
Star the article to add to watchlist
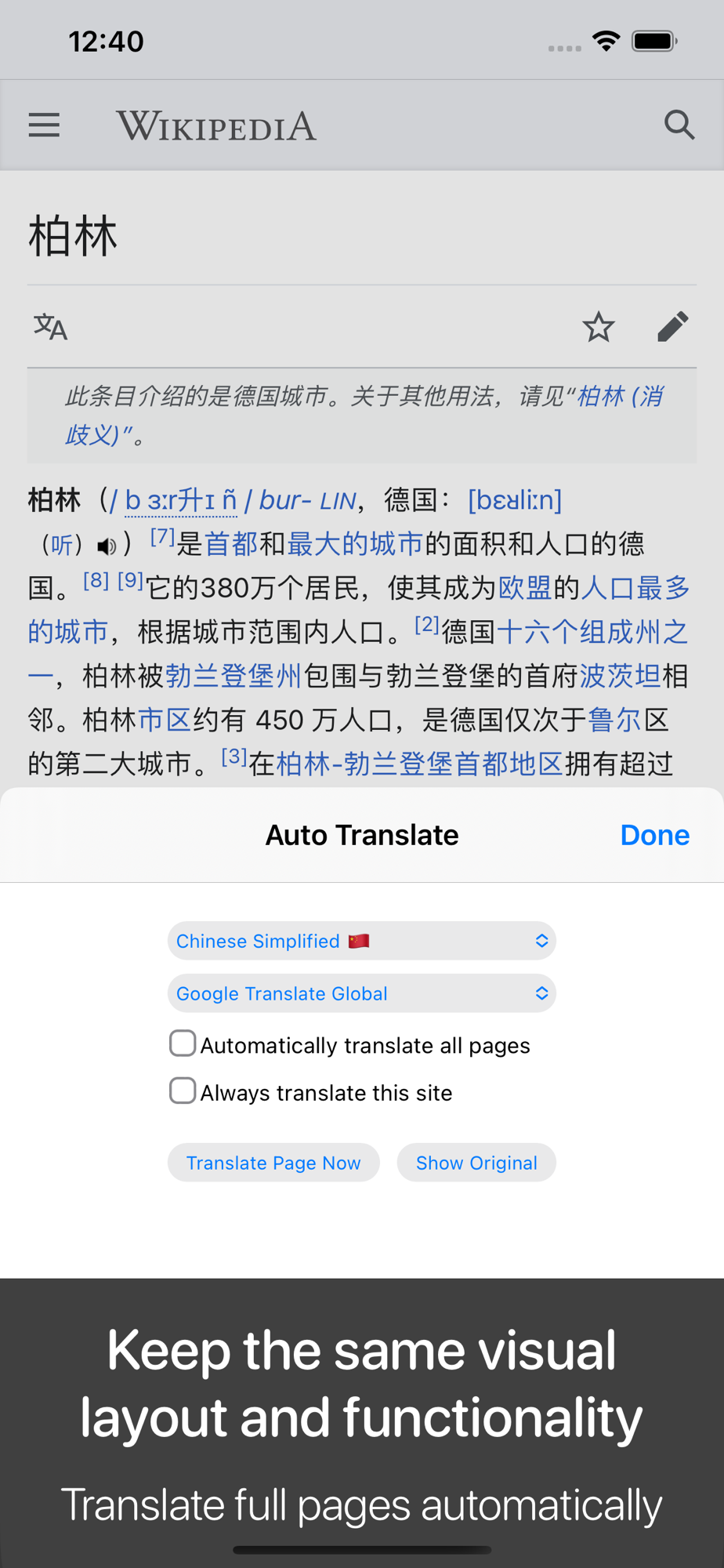pos(599,327)
